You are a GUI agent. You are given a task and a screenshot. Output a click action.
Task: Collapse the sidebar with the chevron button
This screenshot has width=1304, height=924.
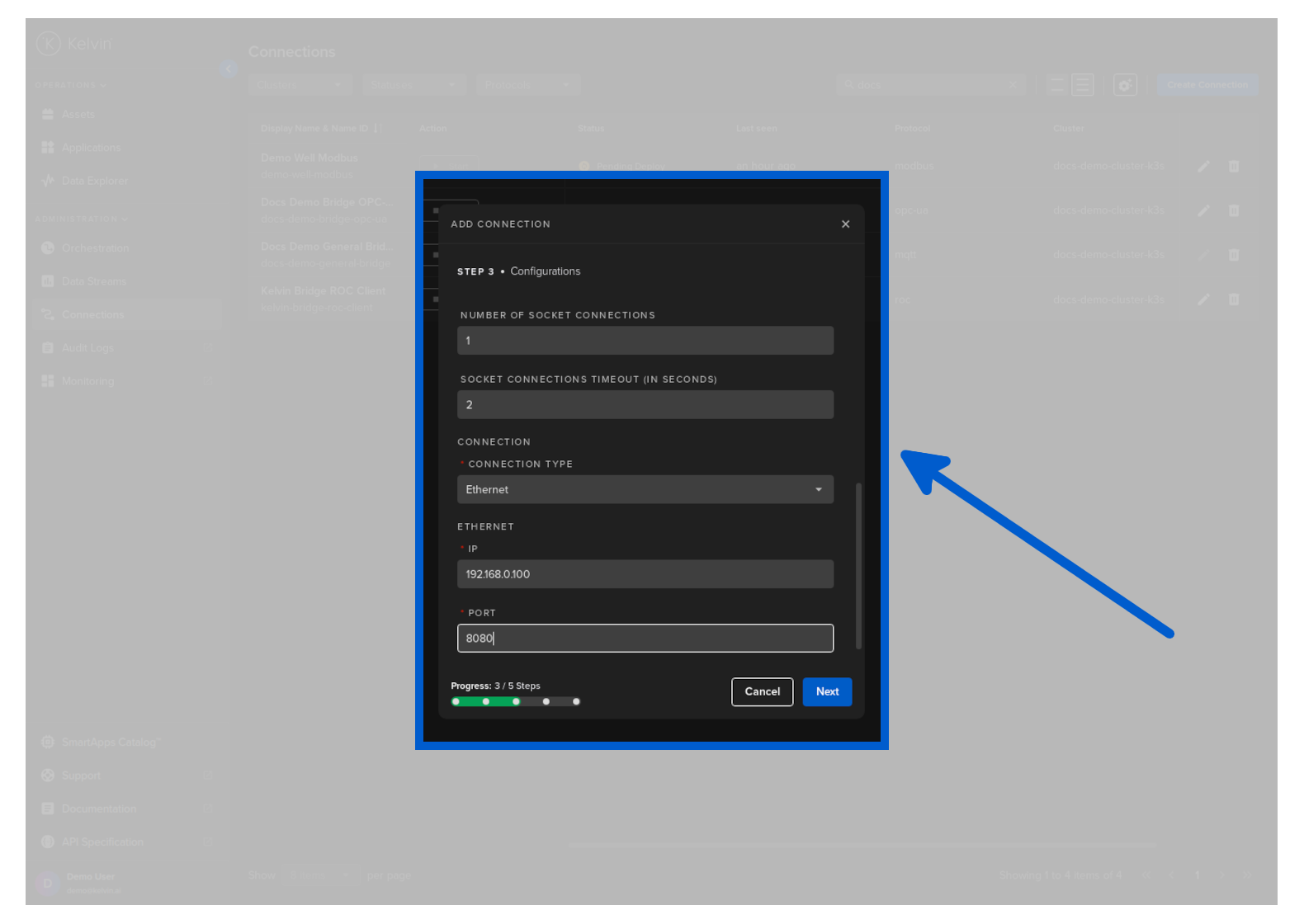tap(229, 69)
